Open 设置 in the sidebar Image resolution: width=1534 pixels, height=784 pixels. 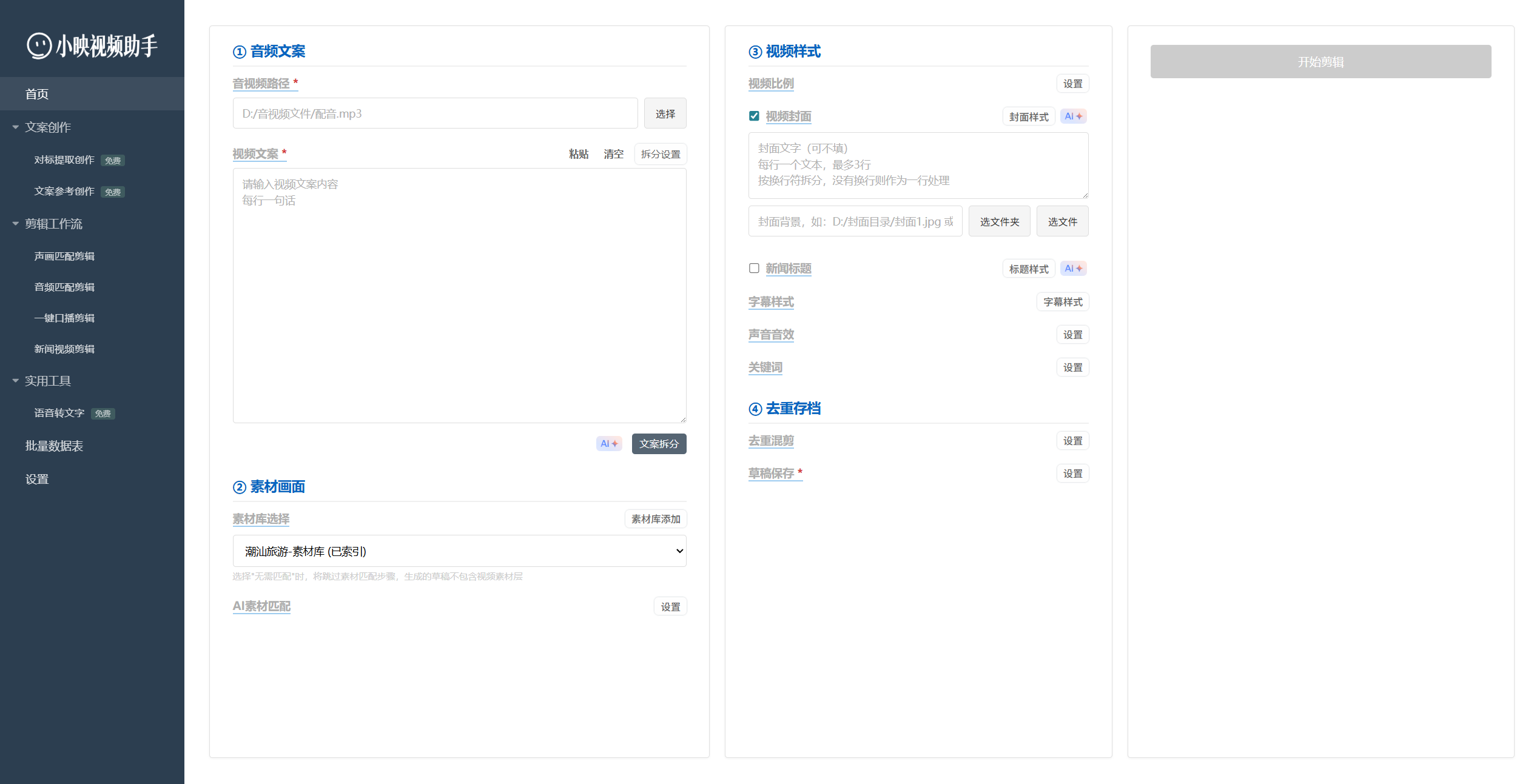click(37, 479)
